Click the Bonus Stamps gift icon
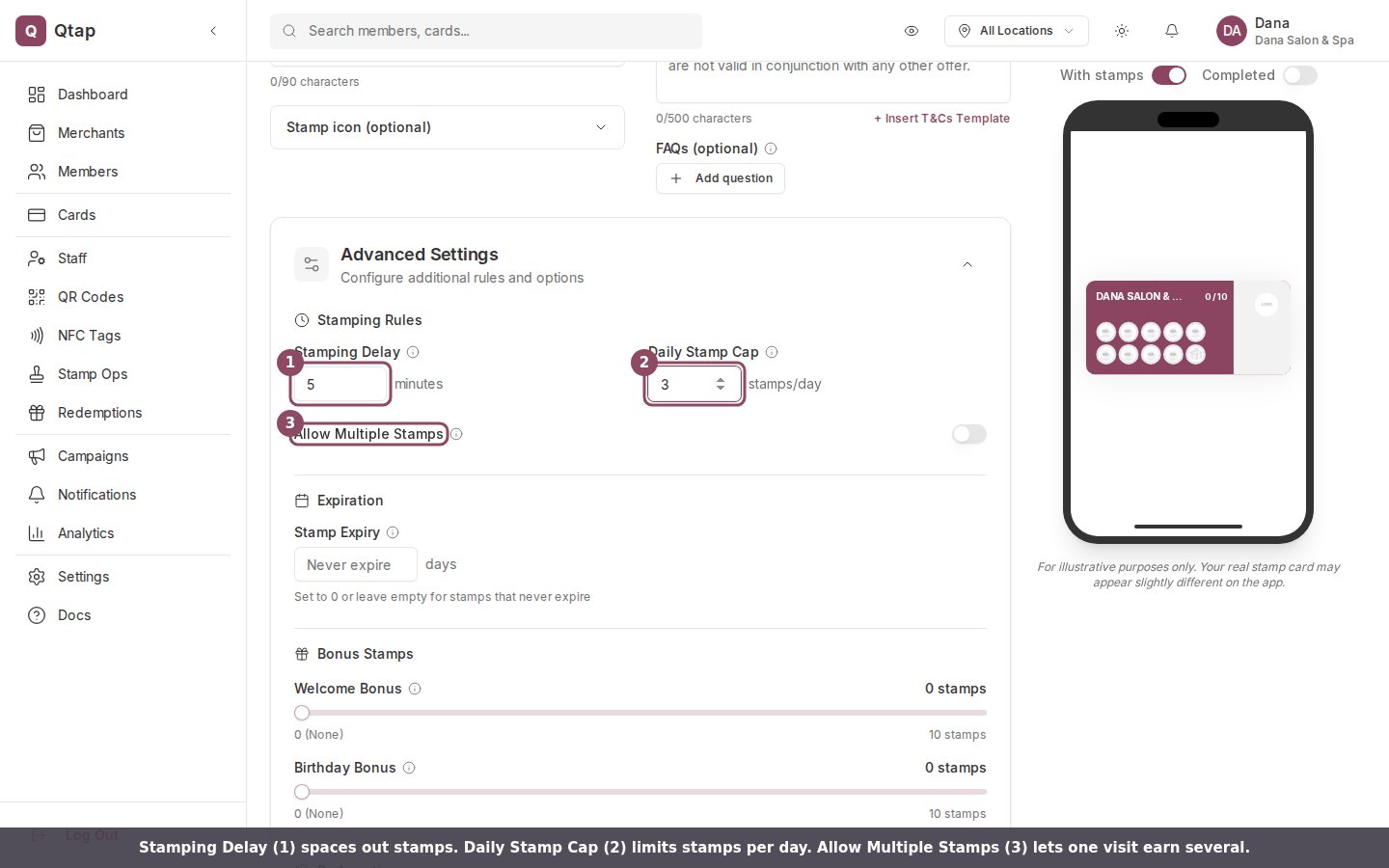This screenshot has height=868, width=1389. tap(302, 654)
